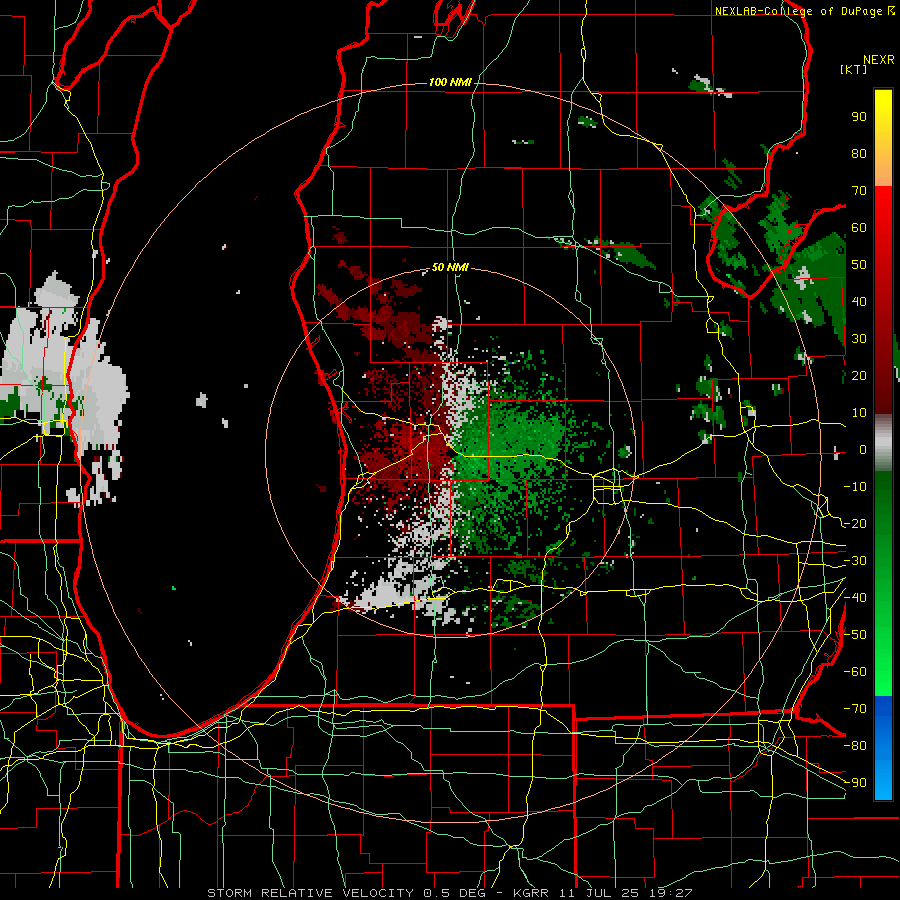
Task: Click the -70 scale value
Action: click(x=855, y=709)
